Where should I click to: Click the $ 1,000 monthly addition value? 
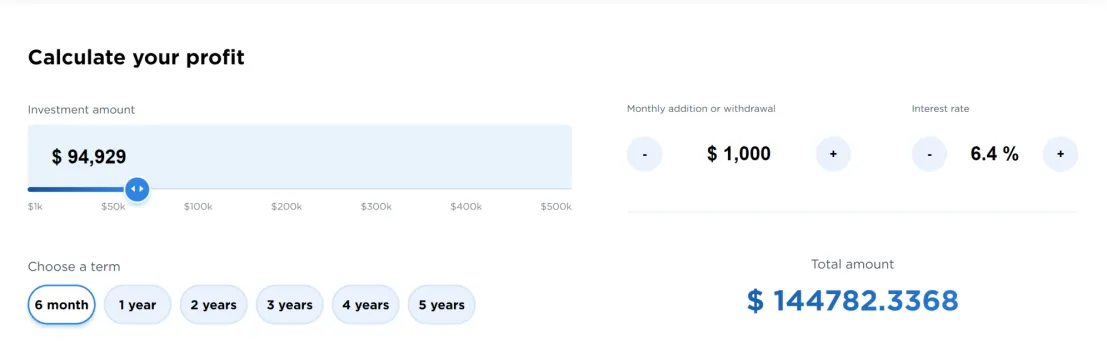pos(738,154)
